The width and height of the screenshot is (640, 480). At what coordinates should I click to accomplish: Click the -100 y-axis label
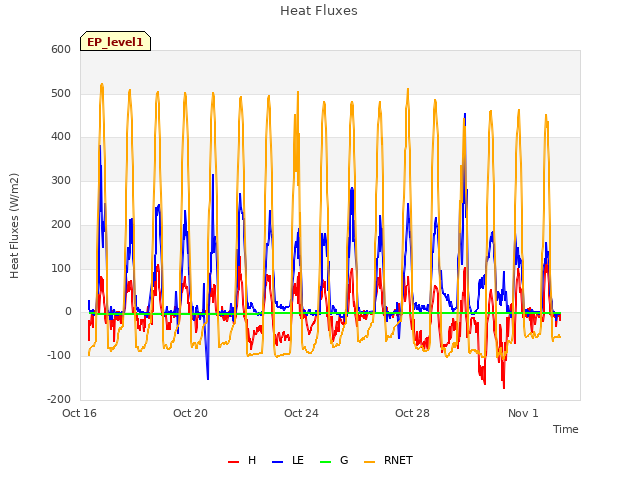[59, 355]
